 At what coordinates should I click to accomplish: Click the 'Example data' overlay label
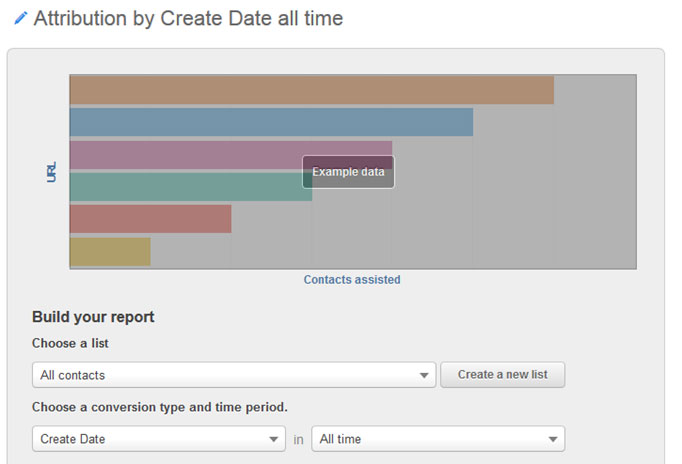tap(348, 172)
